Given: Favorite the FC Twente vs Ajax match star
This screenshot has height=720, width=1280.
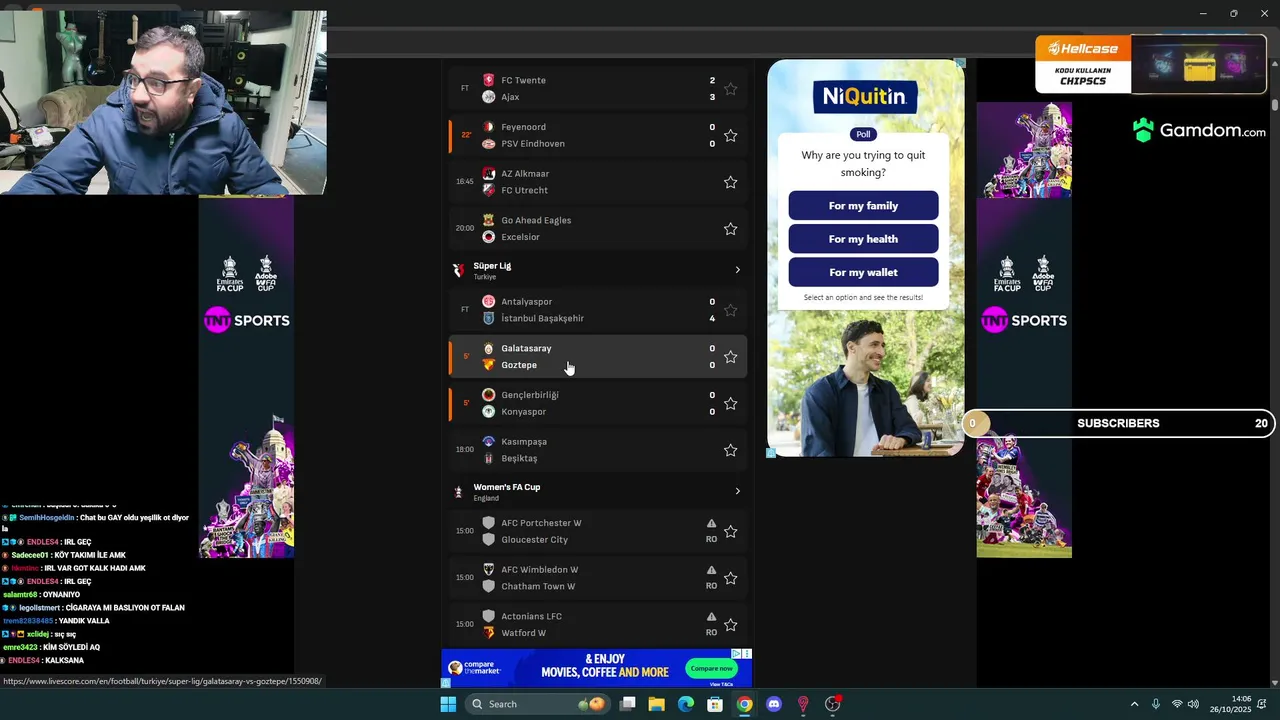Looking at the screenshot, I should tap(731, 89).
